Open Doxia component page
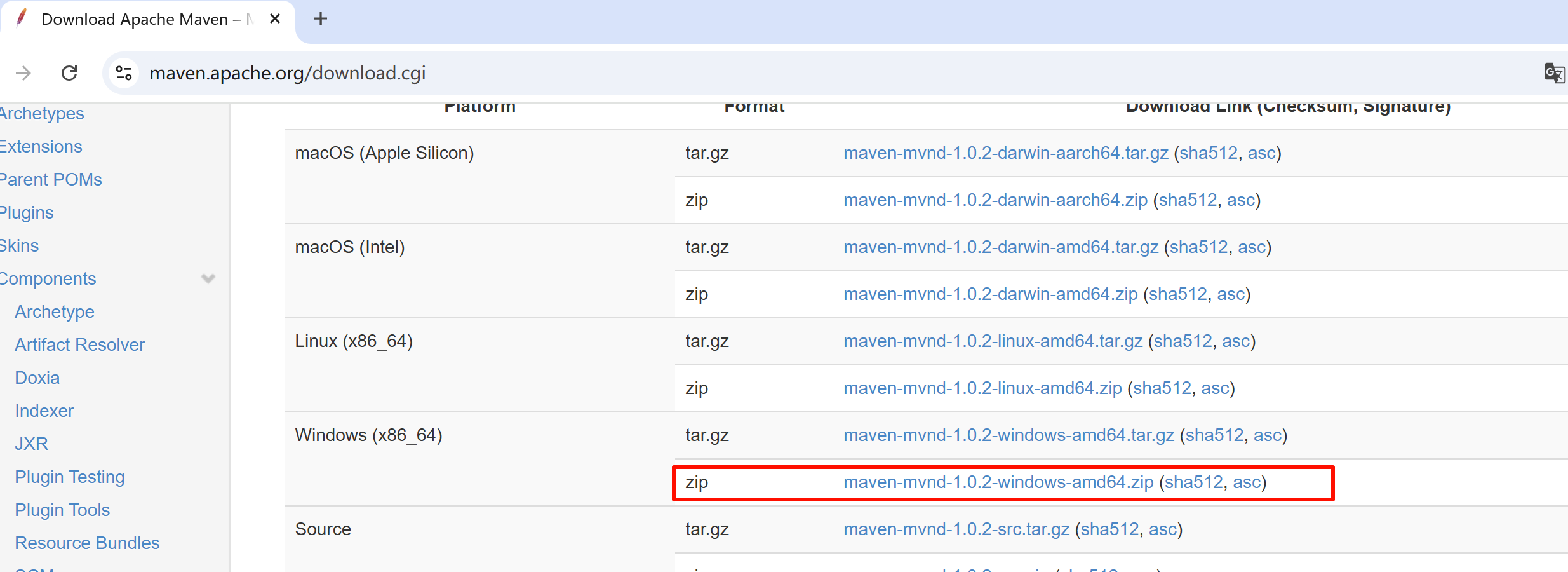This screenshot has height=572, width=1568. click(x=37, y=378)
